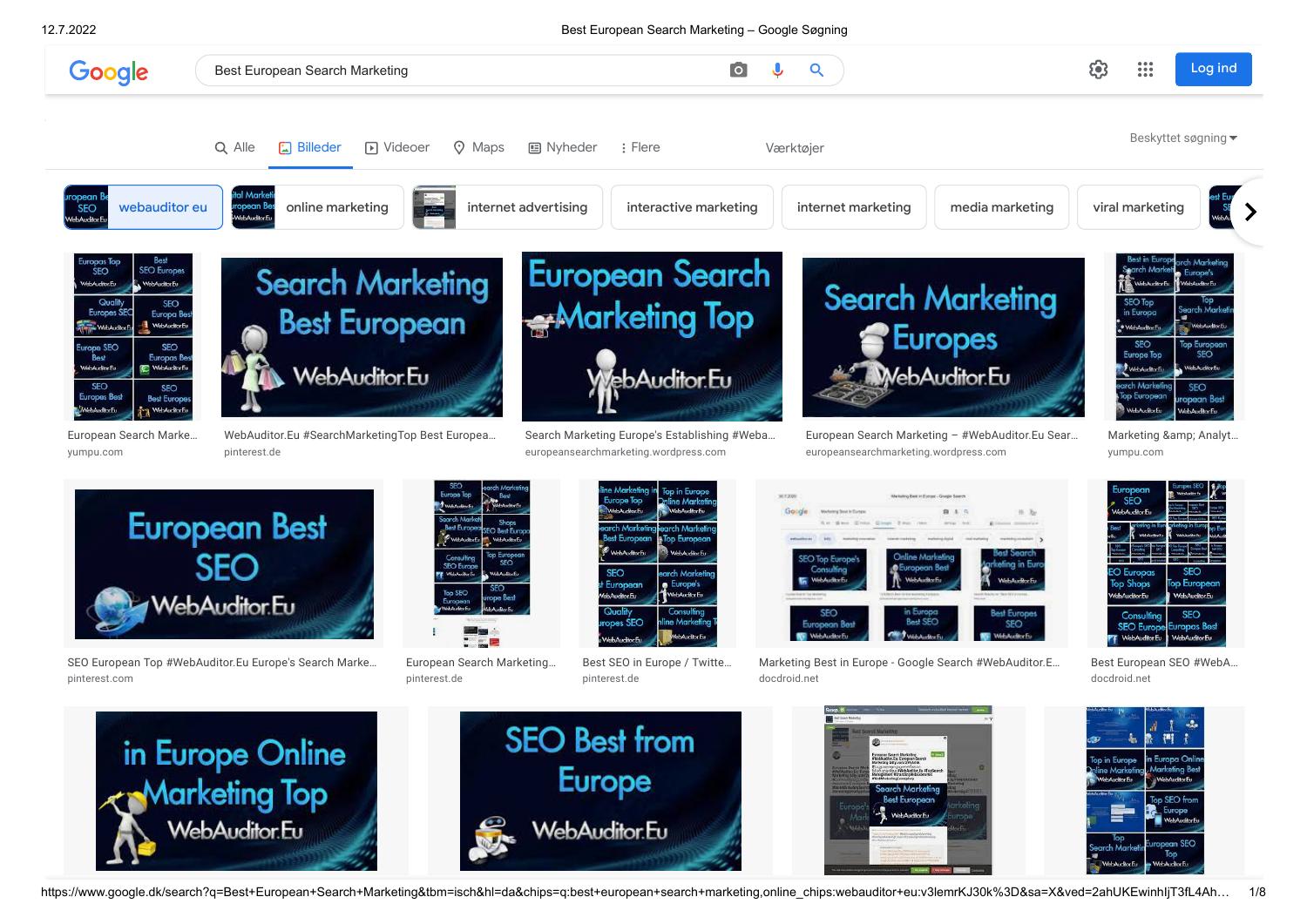
Task: Visit europeansearchmarketing.wordpress.com result link
Action: (x=625, y=452)
